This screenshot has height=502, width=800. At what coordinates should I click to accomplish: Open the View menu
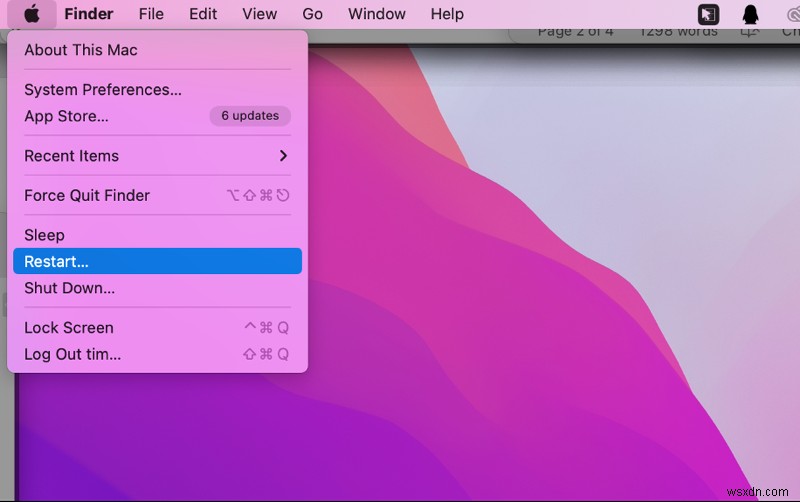click(260, 14)
